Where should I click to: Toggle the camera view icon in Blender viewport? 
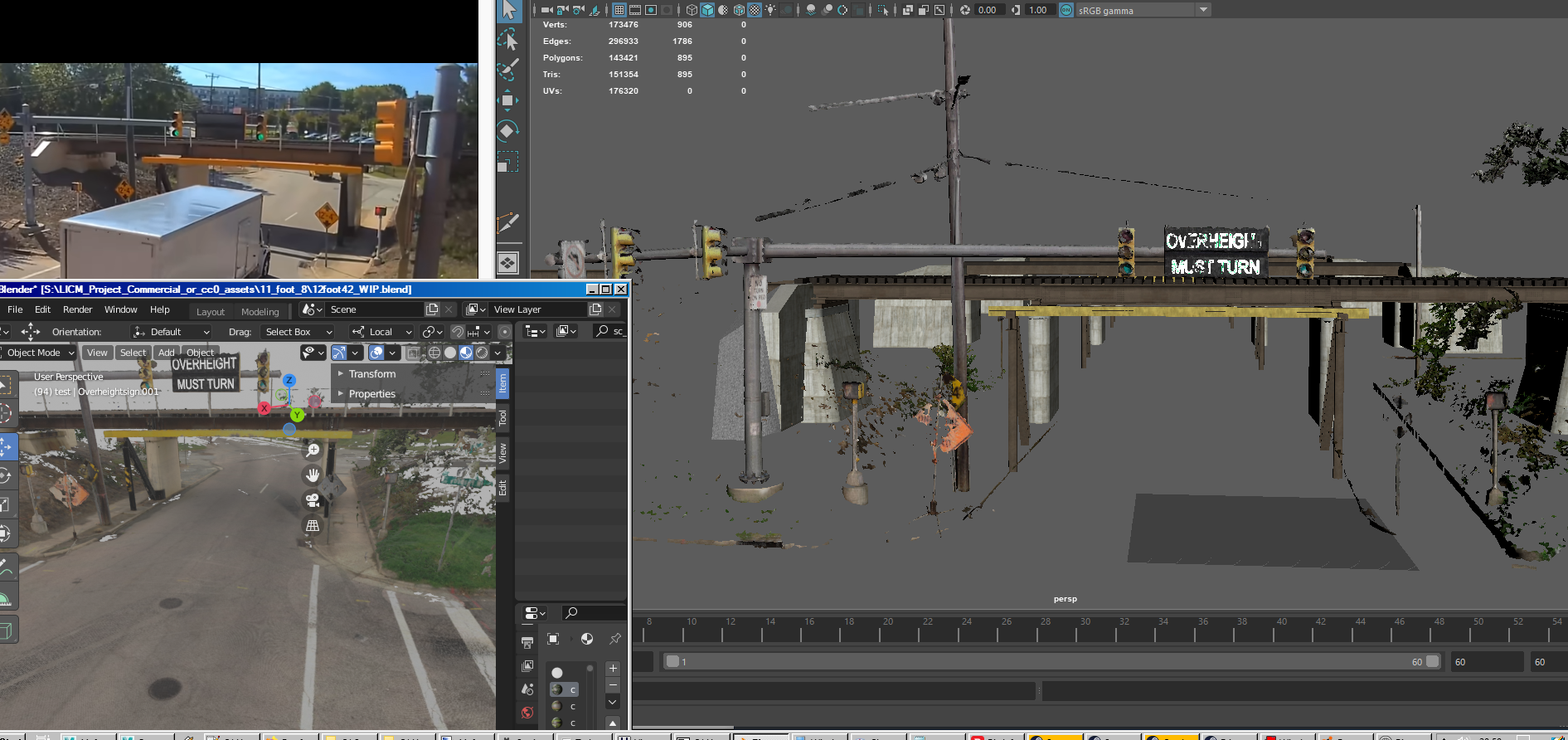click(x=313, y=500)
